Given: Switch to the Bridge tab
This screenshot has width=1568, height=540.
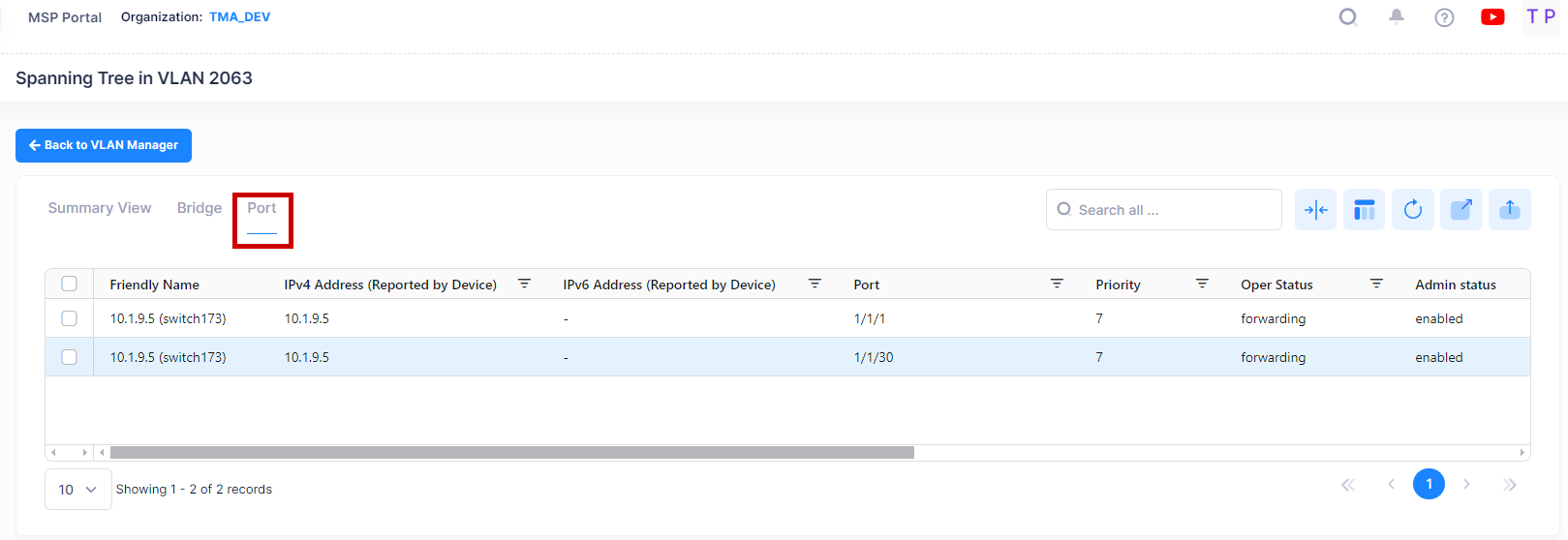Looking at the screenshot, I should 200,208.
